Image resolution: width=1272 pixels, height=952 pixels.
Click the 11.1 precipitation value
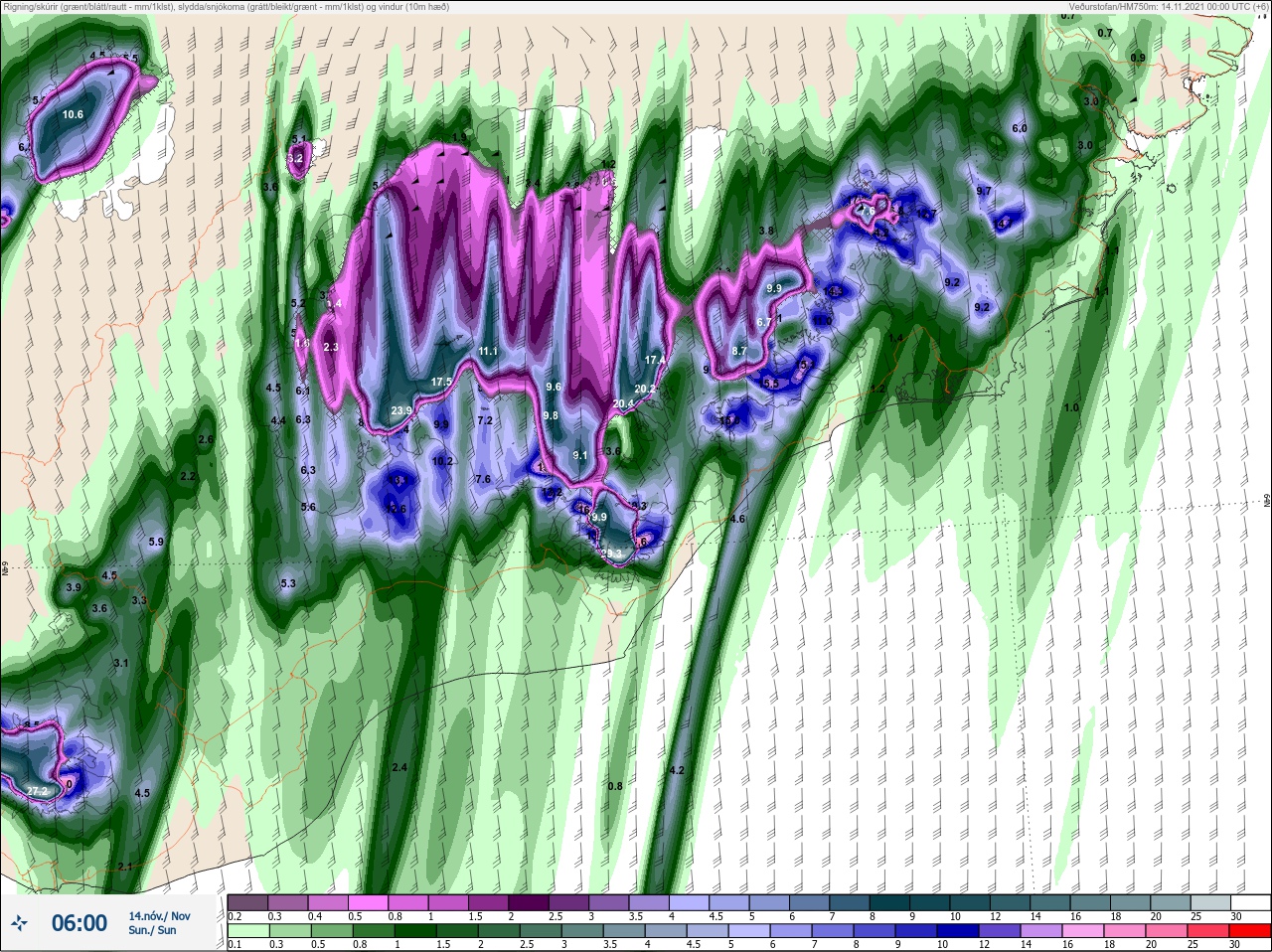coord(487,351)
